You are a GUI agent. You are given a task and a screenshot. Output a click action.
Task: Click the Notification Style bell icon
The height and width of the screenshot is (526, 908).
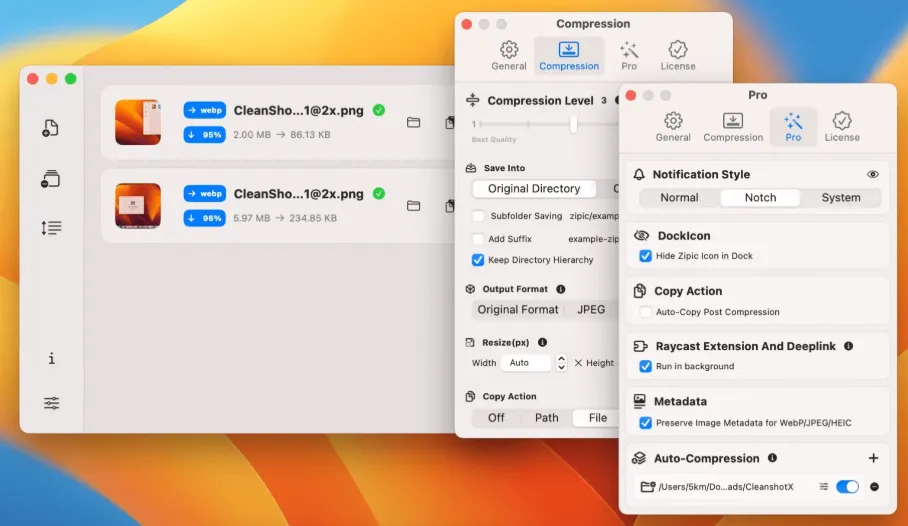click(639, 174)
